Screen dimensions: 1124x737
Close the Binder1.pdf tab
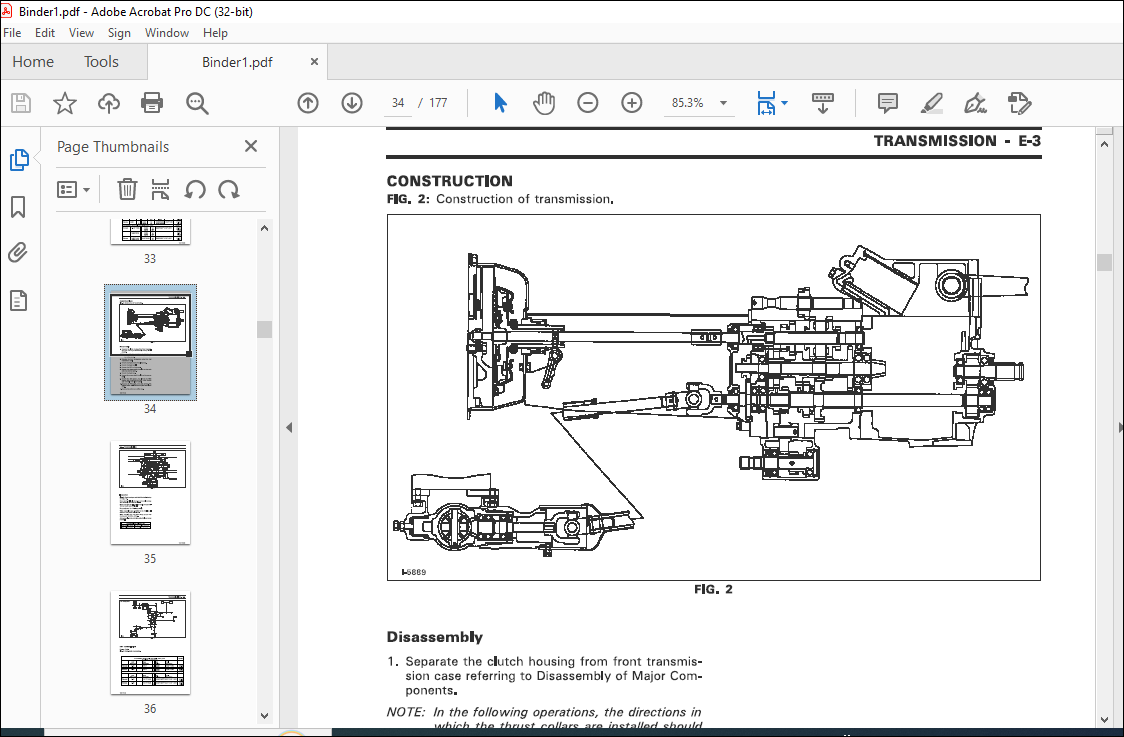point(314,62)
